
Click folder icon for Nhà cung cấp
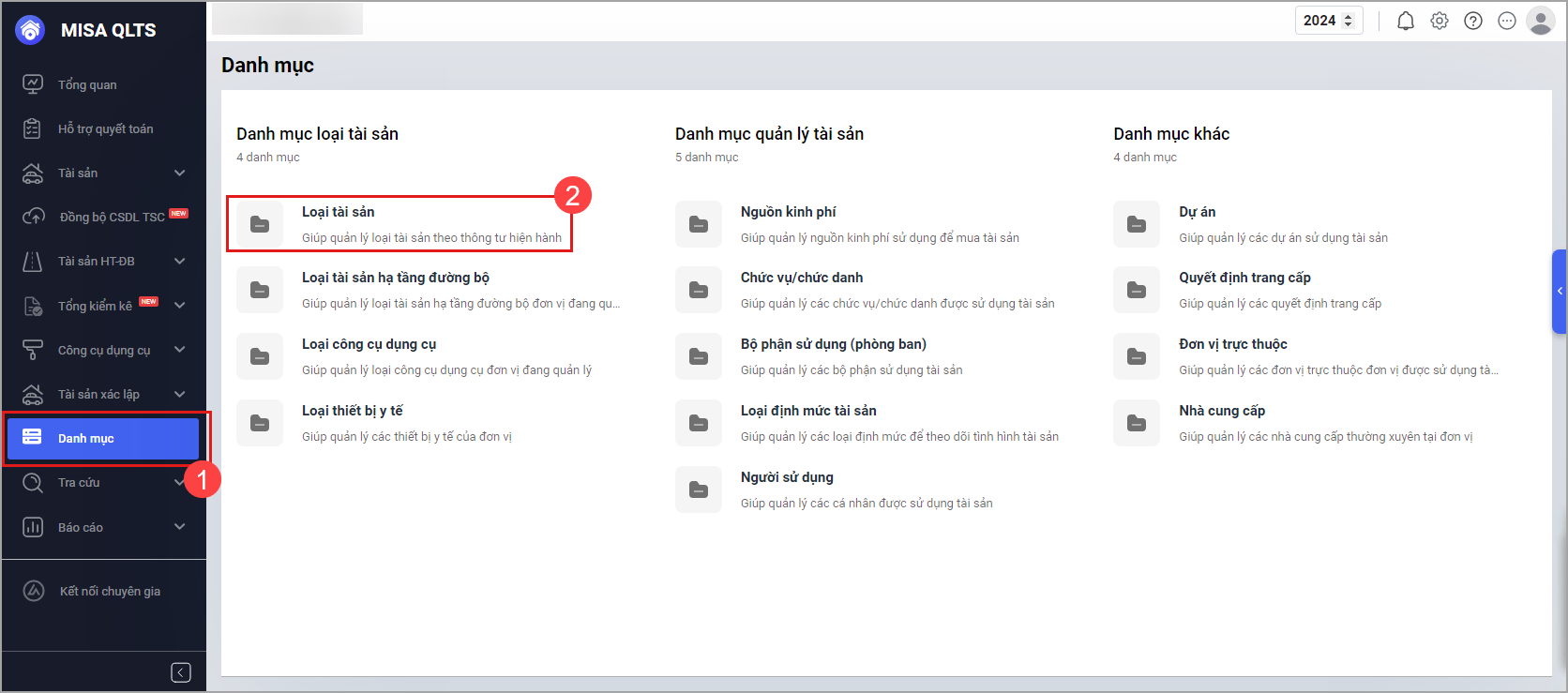click(1137, 423)
